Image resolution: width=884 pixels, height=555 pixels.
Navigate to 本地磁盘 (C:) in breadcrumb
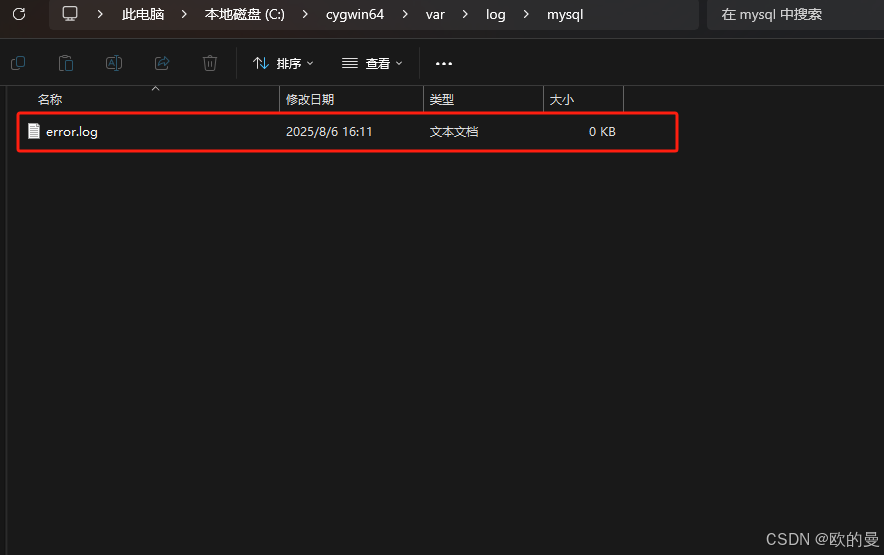(x=245, y=15)
